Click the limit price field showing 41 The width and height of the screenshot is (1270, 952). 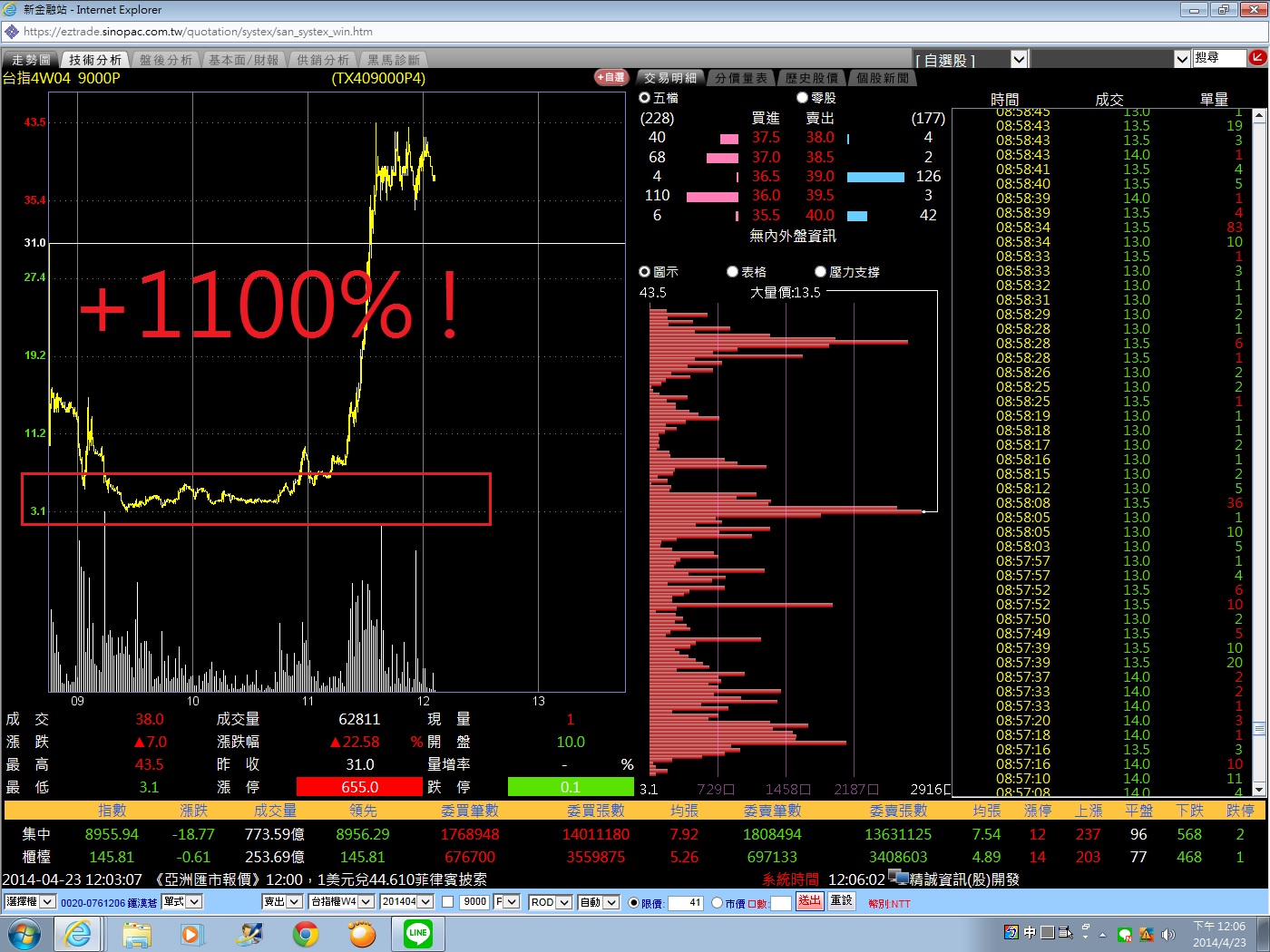[x=687, y=903]
